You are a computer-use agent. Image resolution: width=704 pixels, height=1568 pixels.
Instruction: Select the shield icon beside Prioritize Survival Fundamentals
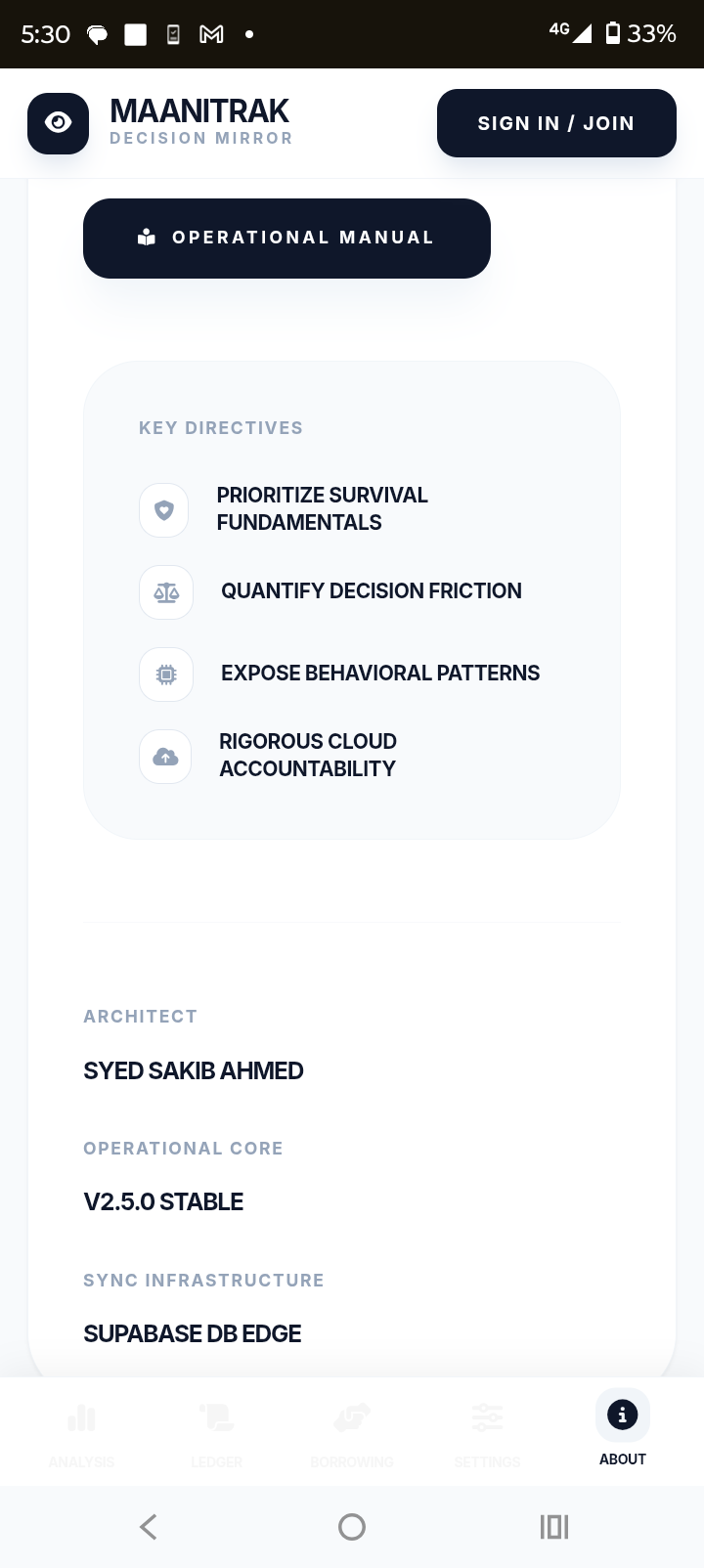click(x=163, y=510)
